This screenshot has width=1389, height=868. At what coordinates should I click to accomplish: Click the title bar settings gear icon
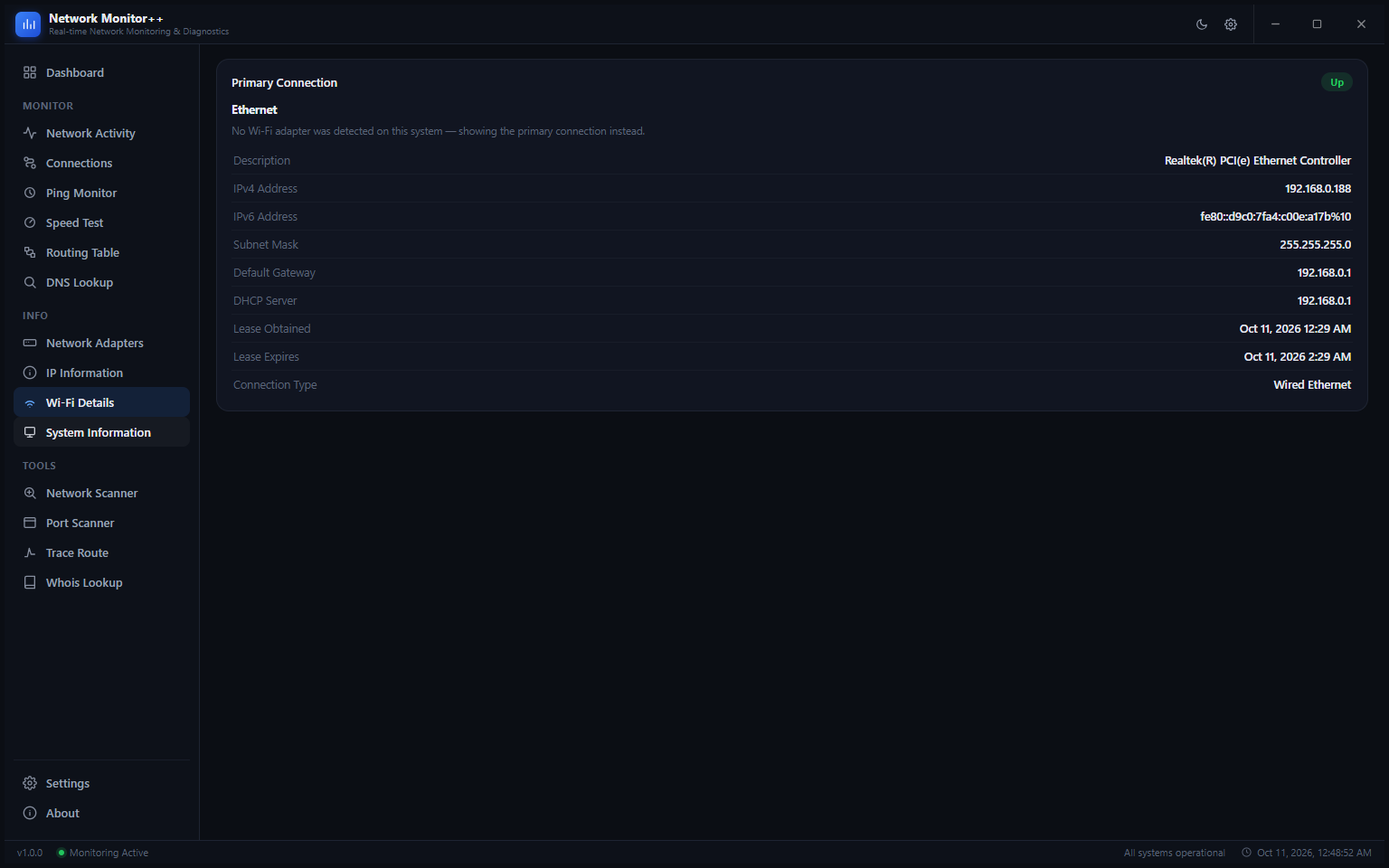click(1231, 24)
